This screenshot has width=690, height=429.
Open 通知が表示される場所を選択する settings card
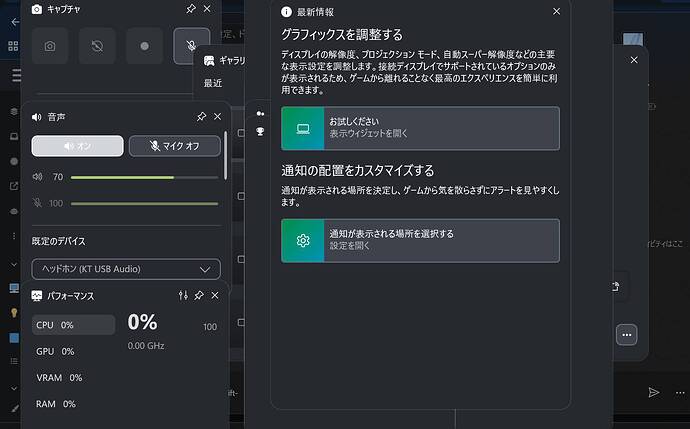420,241
